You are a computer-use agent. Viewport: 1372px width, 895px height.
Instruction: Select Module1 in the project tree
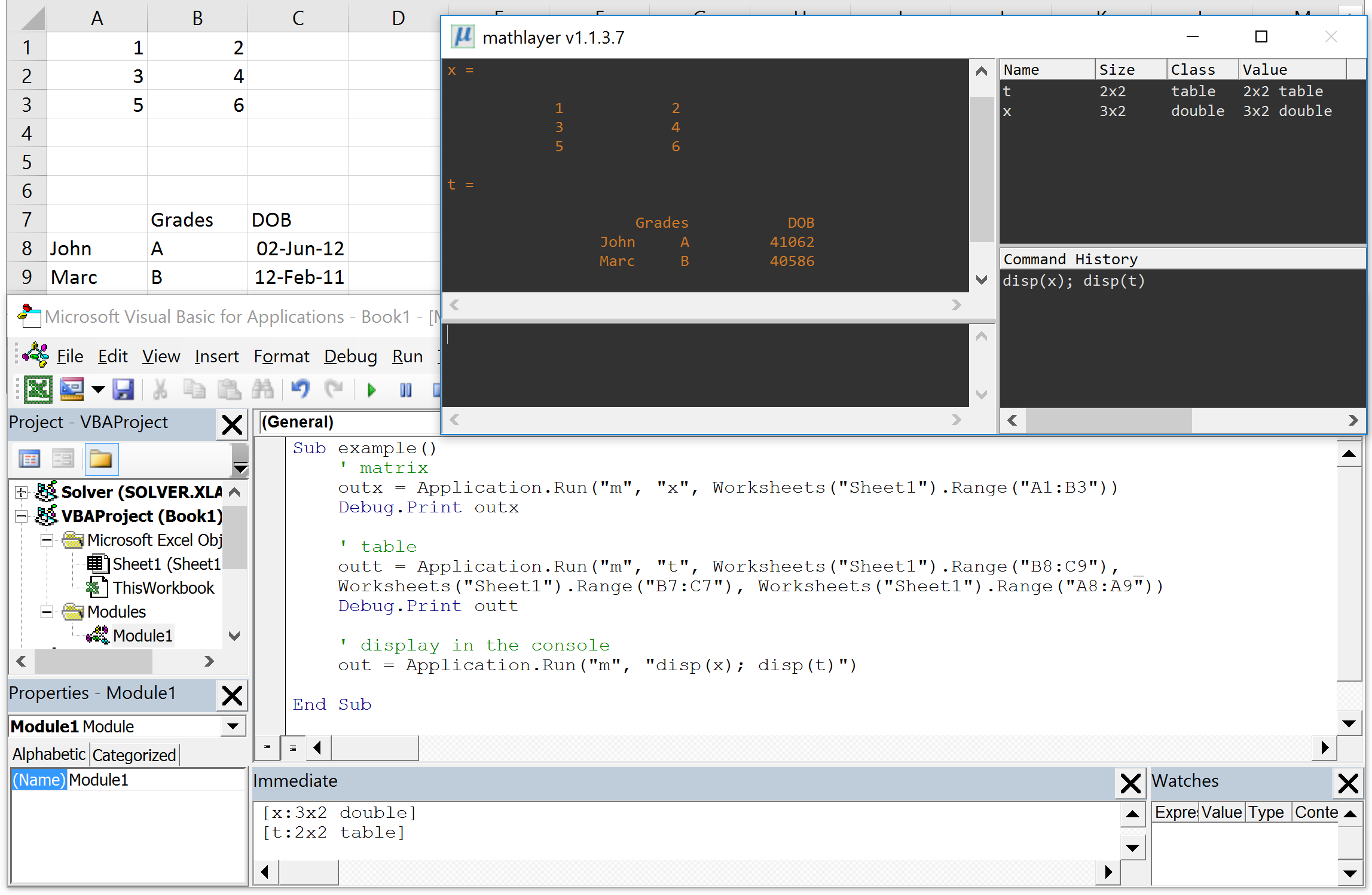pos(142,636)
